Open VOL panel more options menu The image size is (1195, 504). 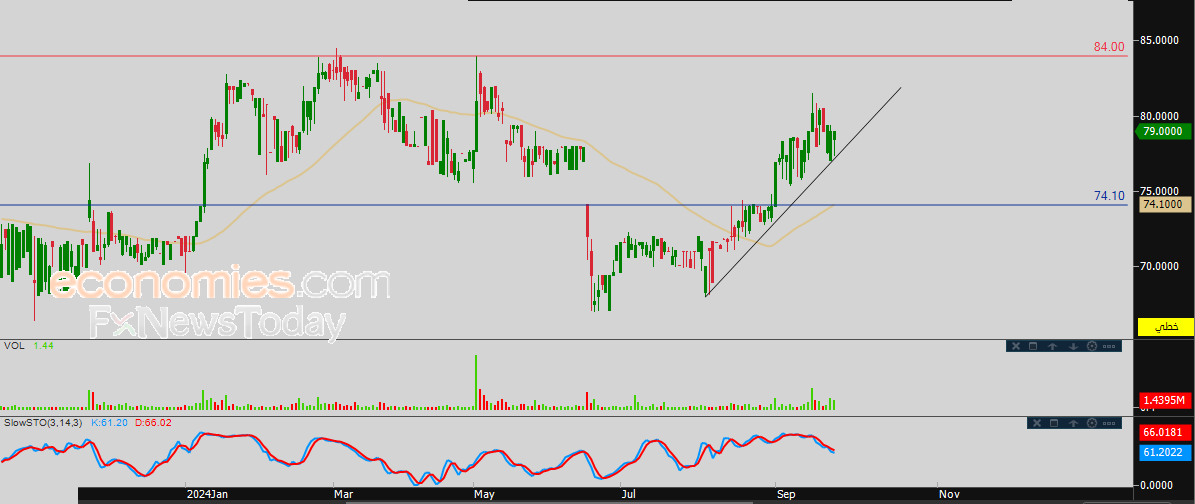coord(1110,346)
